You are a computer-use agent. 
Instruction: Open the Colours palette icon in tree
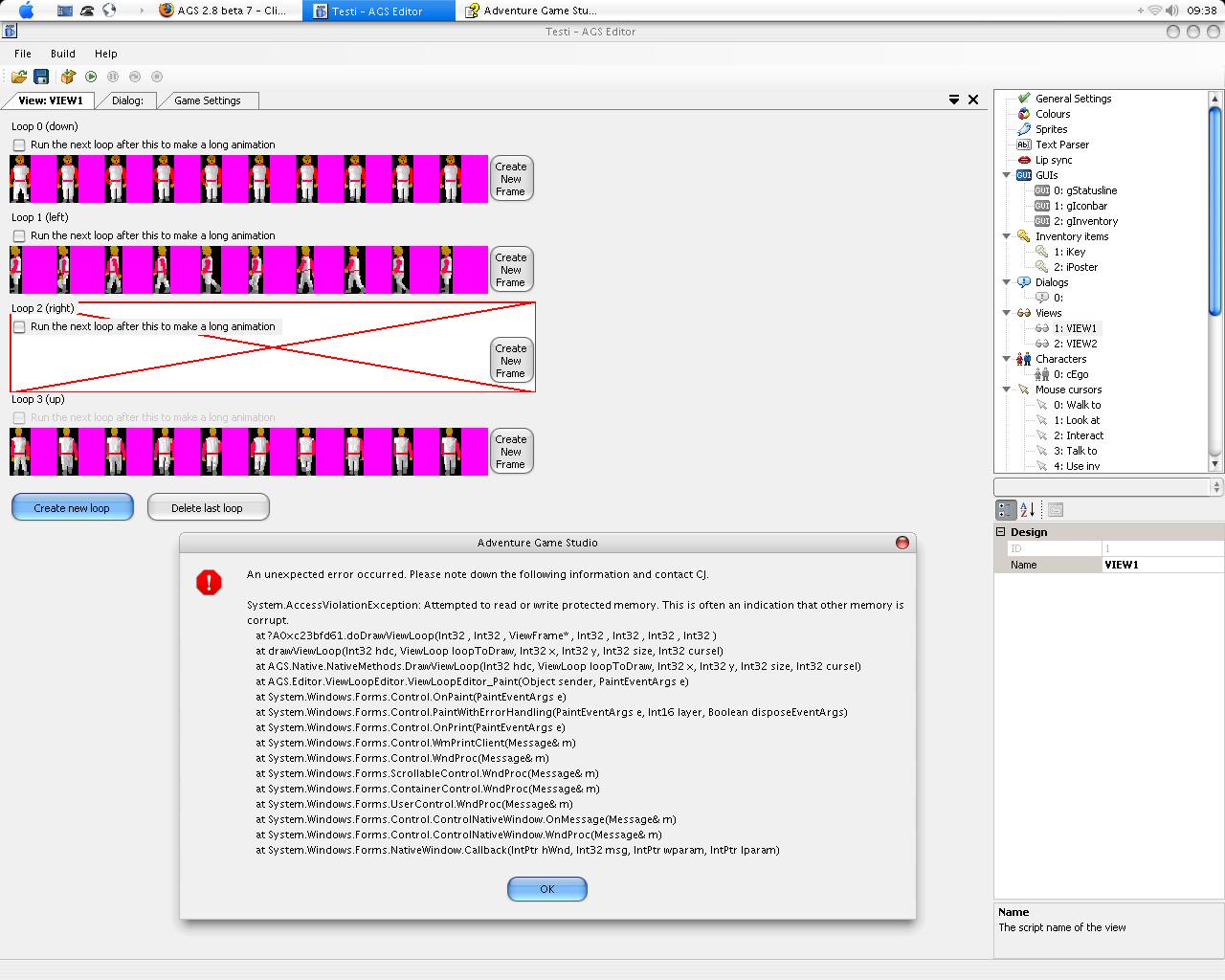coord(1024,114)
